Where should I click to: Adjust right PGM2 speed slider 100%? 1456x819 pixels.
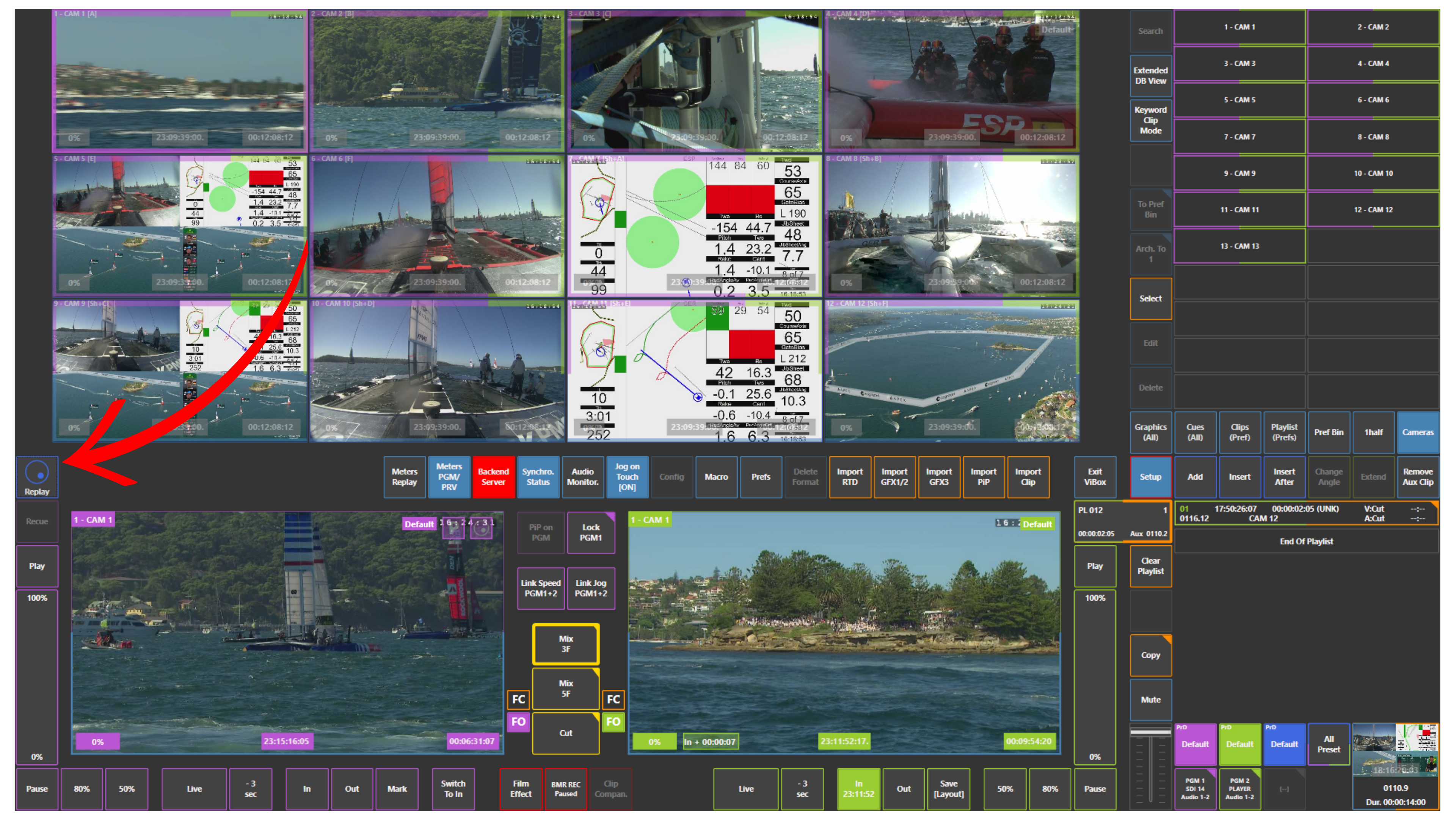coord(1095,676)
